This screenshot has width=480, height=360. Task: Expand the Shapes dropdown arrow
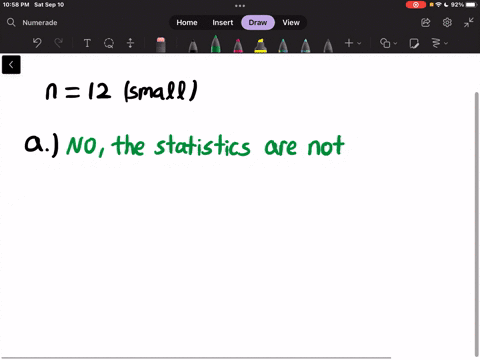point(395,43)
